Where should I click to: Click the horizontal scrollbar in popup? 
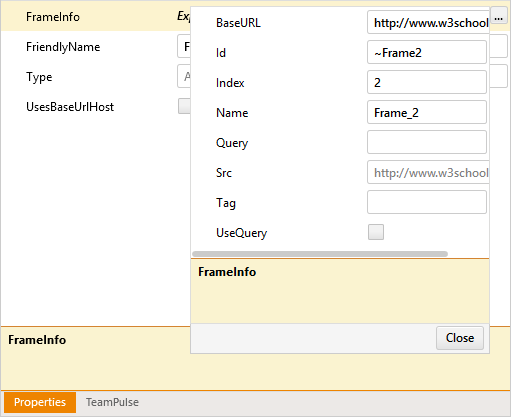point(320,254)
